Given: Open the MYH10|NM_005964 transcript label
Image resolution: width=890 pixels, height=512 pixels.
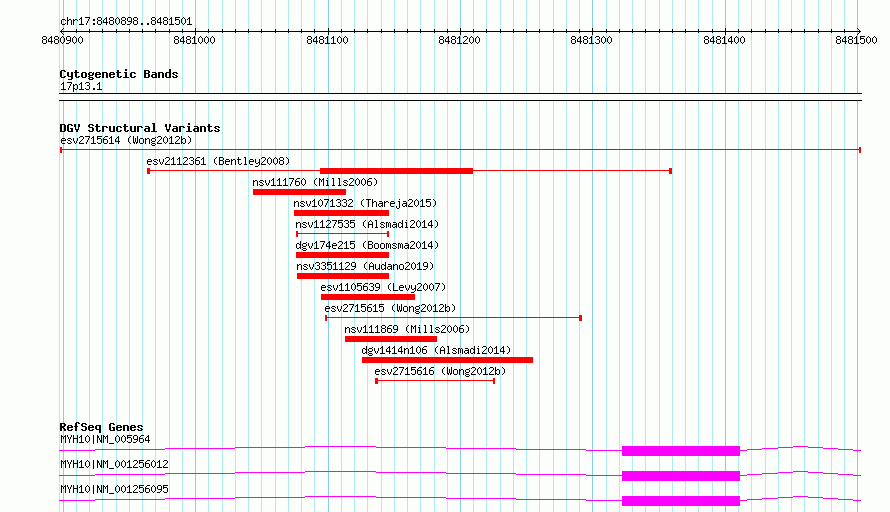Looking at the screenshot, I should tap(105, 439).
